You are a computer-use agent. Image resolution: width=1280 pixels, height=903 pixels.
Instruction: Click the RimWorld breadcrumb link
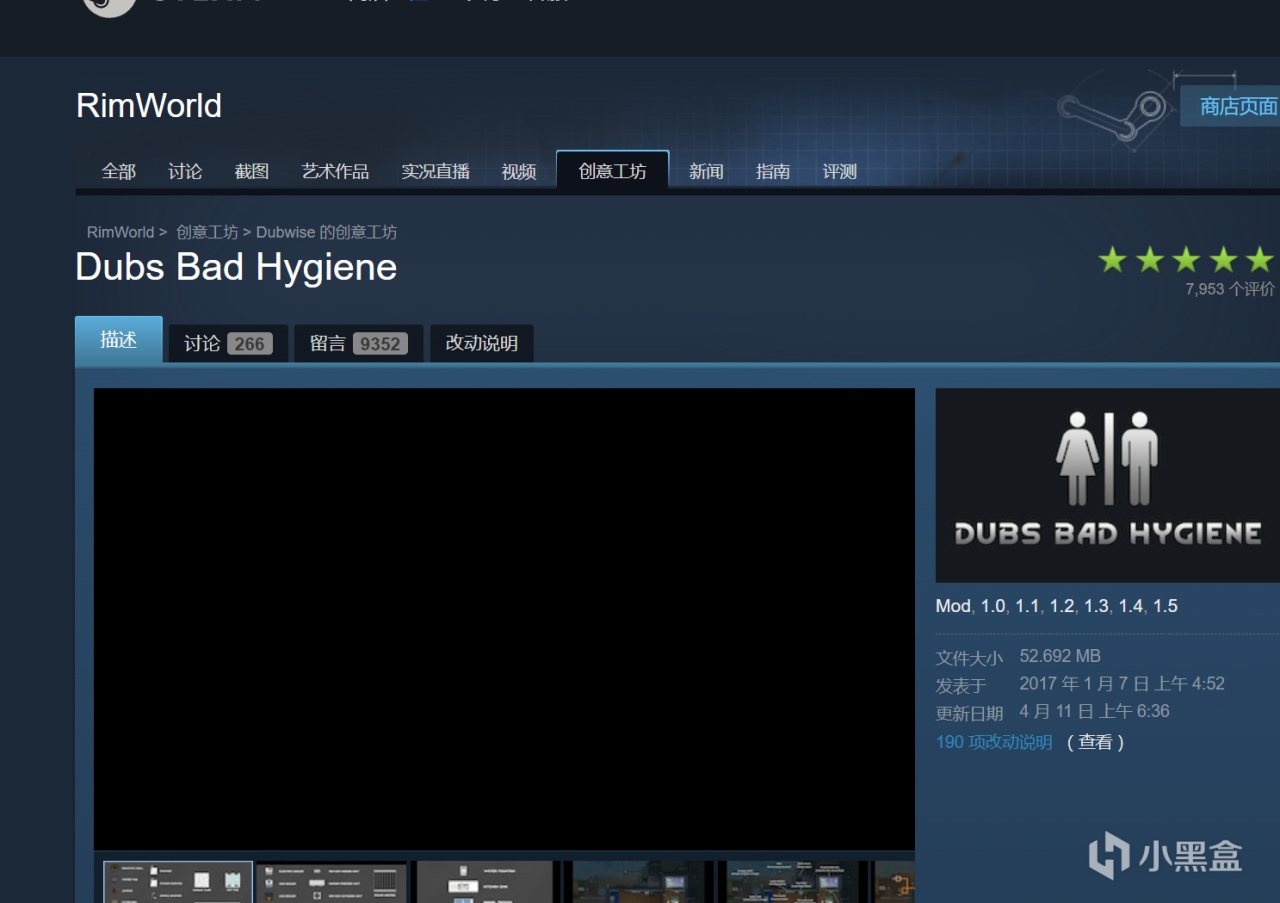(x=120, y=232)
